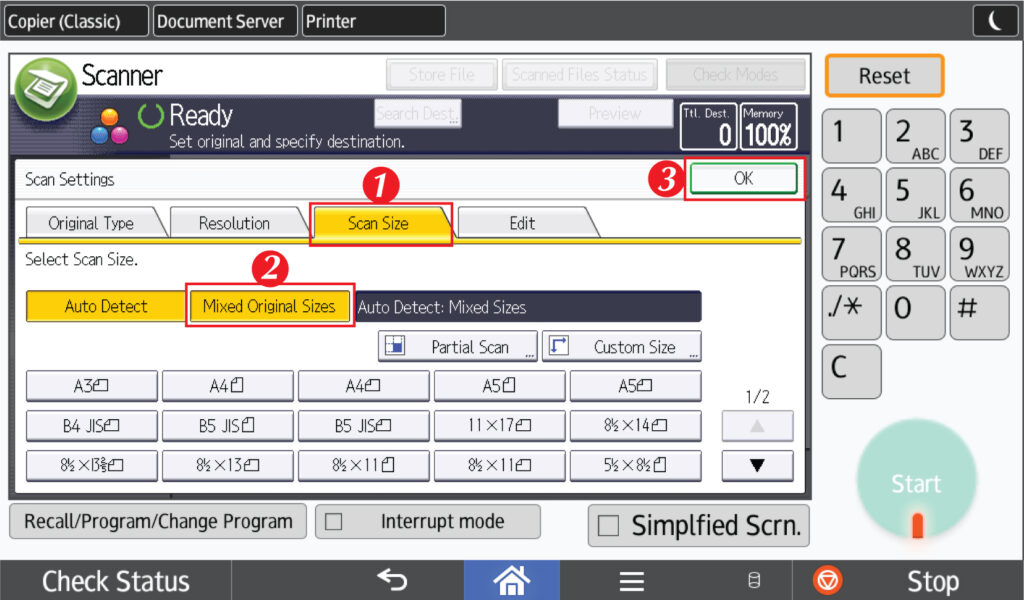Go to next page of scan sizes
This screenshot has width=1024, height=600.
point(757,465)
